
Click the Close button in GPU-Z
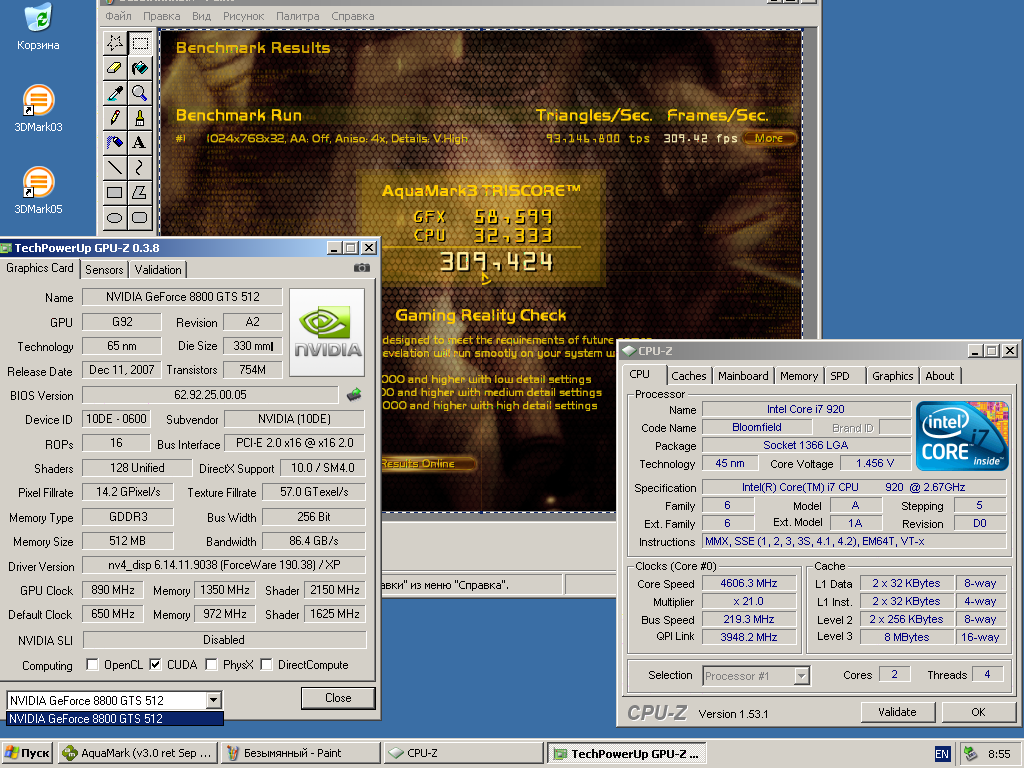coord(338,698)
